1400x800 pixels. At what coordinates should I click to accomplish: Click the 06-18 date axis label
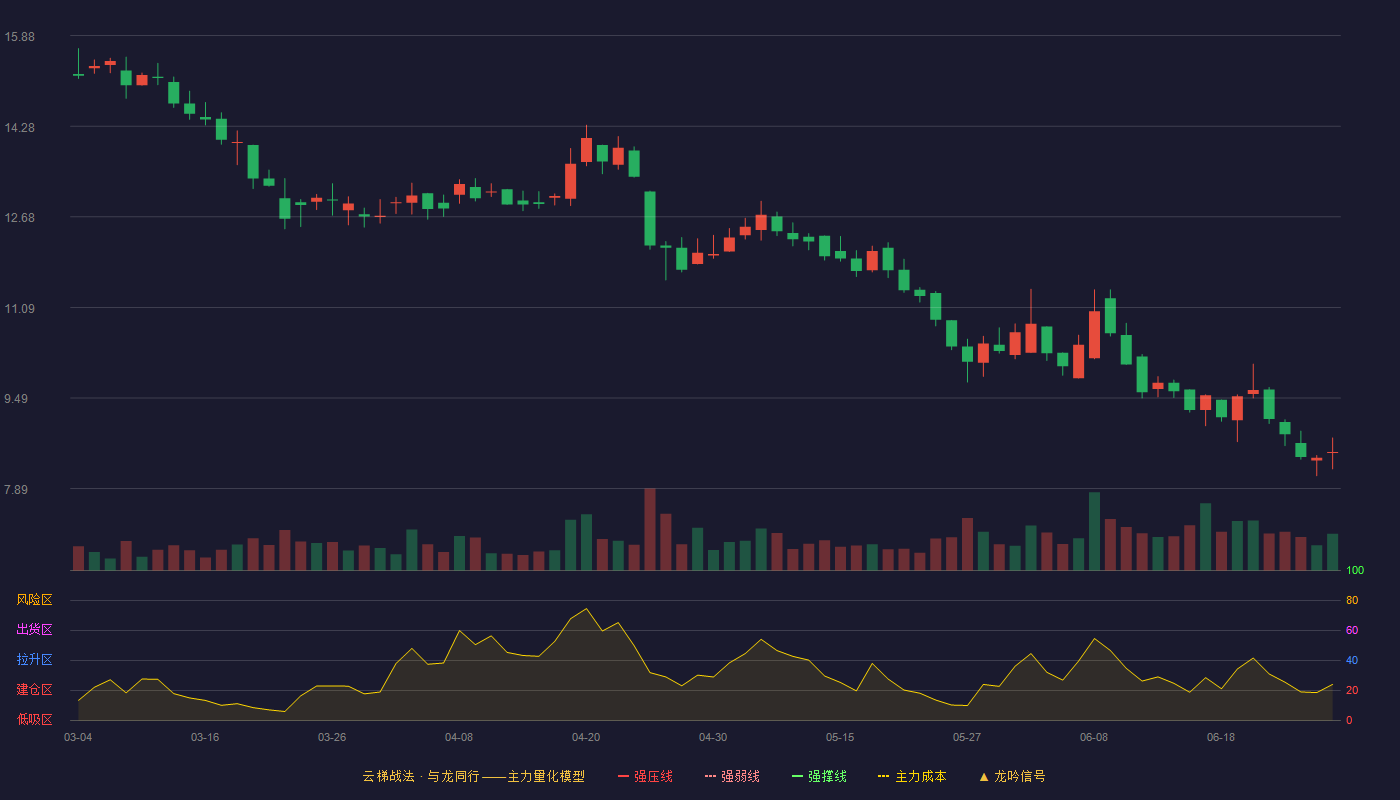(x=1221, y=737)
